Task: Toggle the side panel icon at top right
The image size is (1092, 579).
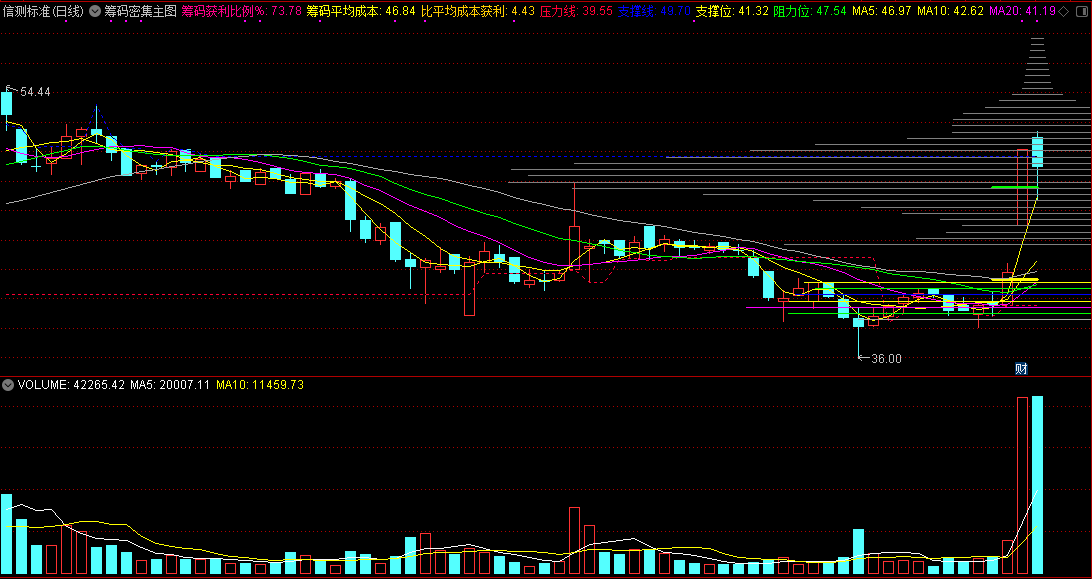Action: [x=1081, y=11]
